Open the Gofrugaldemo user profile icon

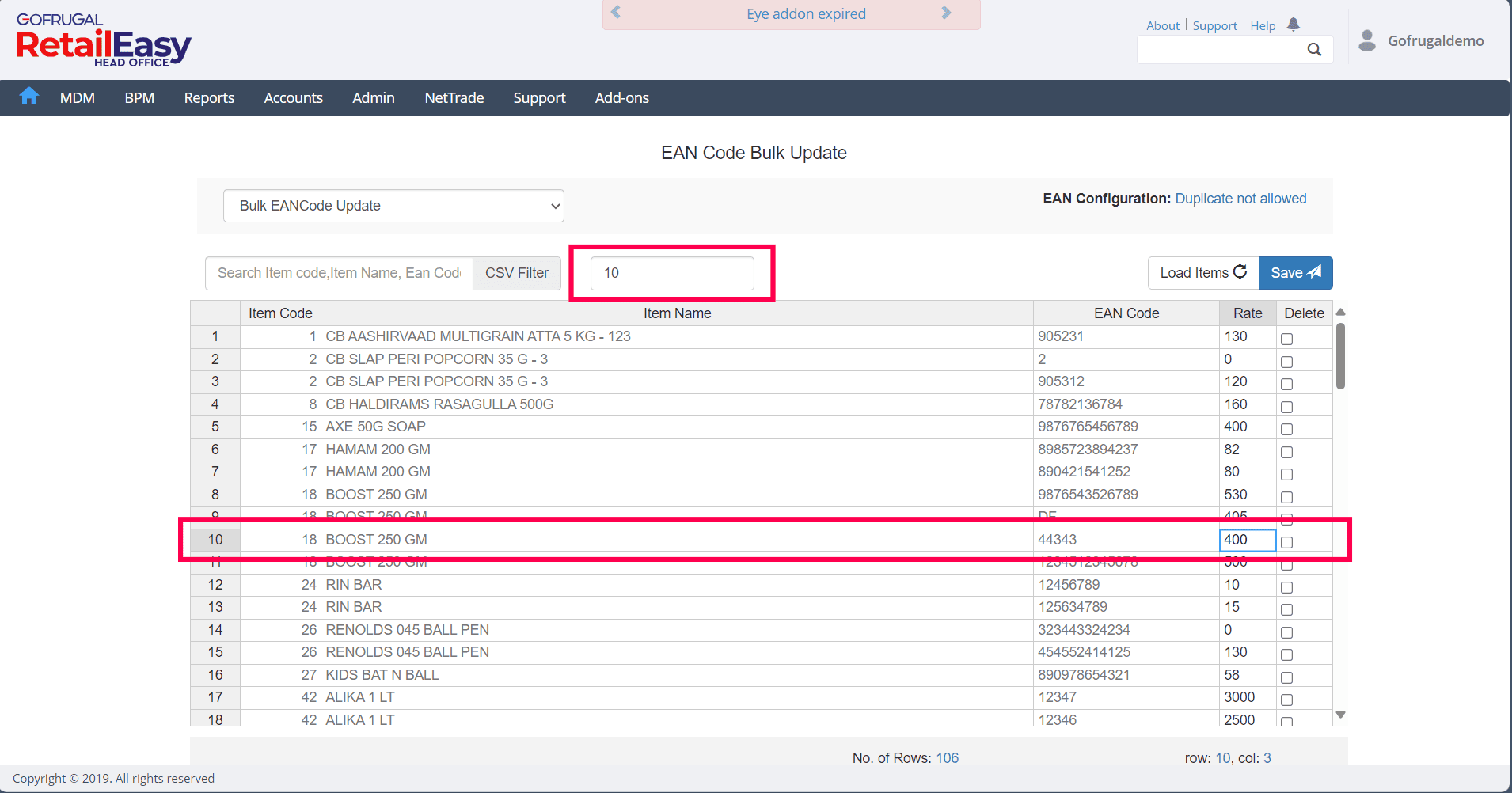[1367, 40]
